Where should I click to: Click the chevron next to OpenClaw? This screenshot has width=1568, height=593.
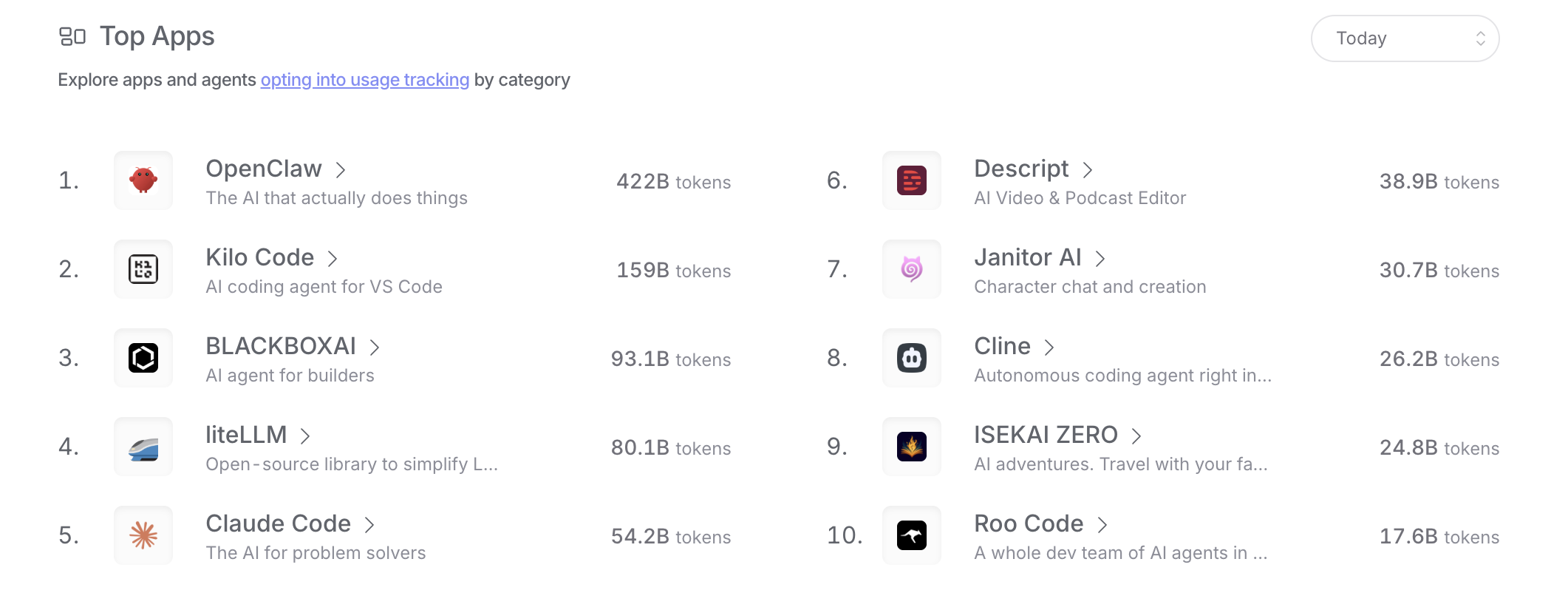(x=341, y=170)
